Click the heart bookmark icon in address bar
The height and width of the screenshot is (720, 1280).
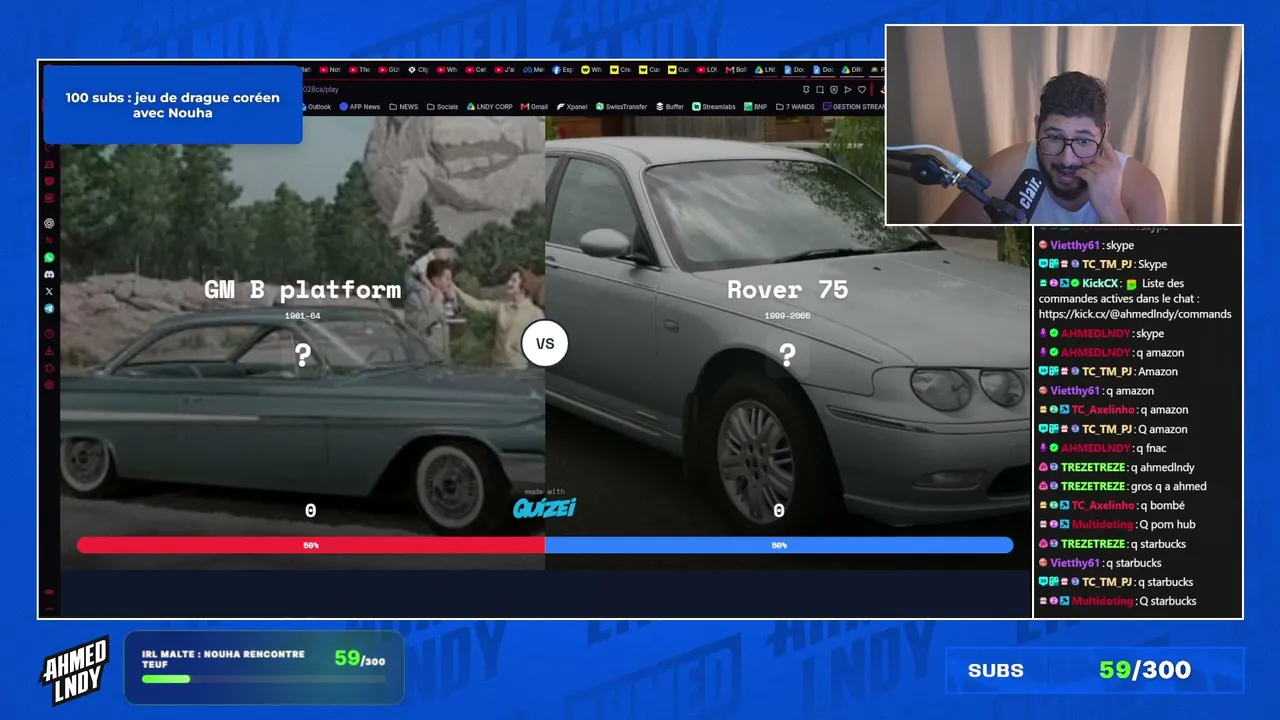[x=862, y=89]
